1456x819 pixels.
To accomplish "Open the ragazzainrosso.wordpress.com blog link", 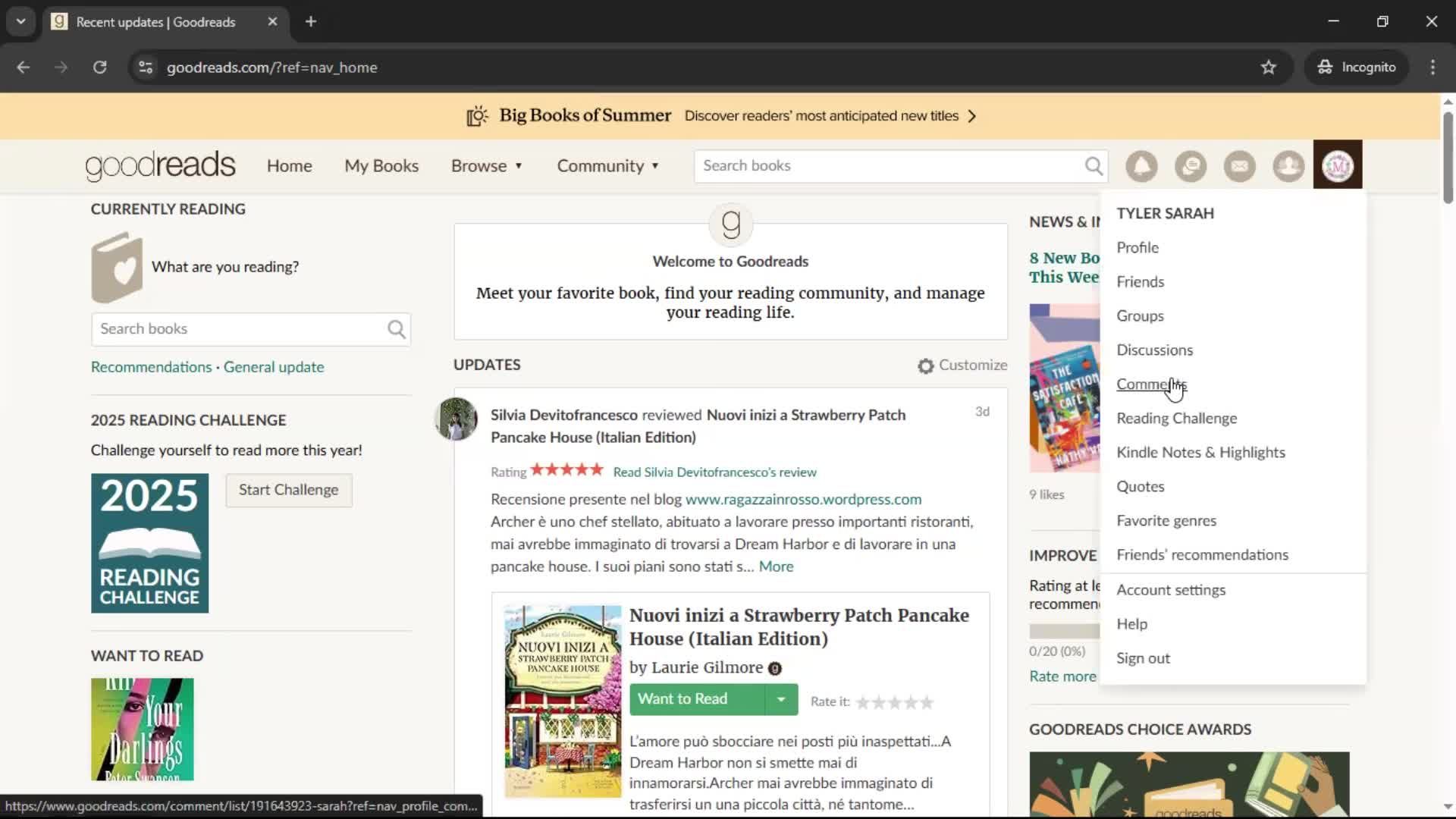I will coord(803,500).
